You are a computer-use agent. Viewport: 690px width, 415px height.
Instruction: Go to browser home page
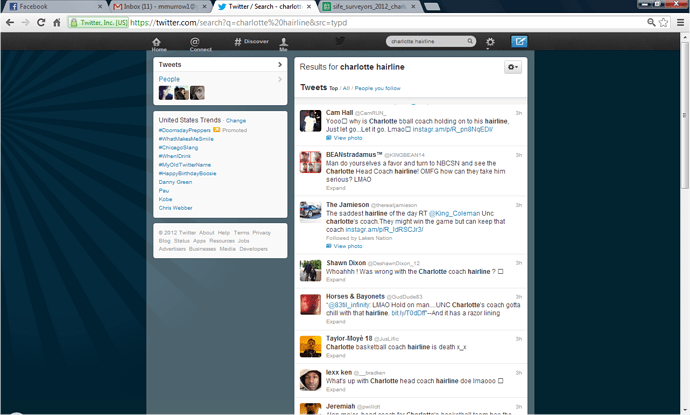coord(57,22)
